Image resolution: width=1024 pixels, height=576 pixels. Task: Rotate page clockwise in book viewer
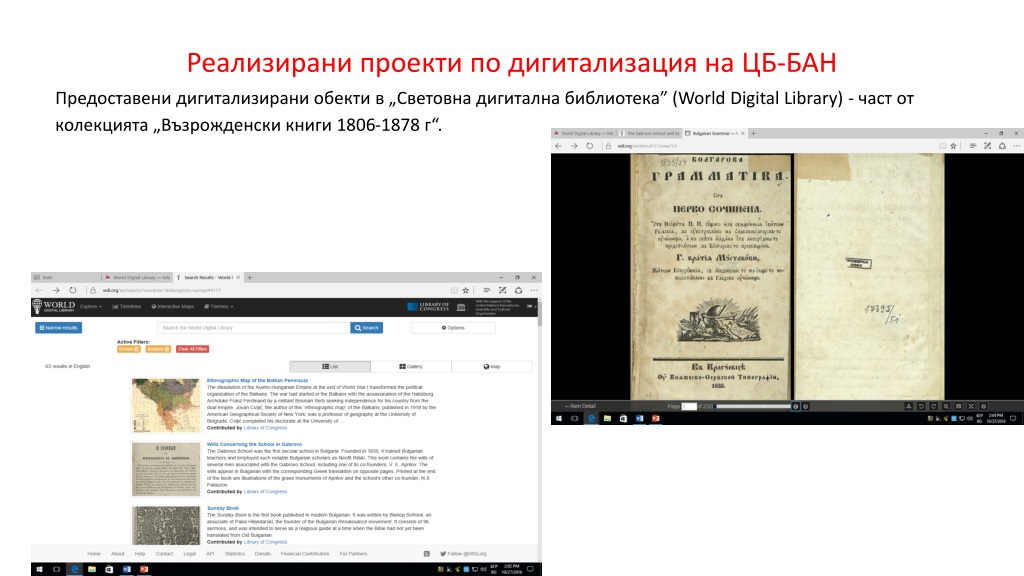(933, 406)
